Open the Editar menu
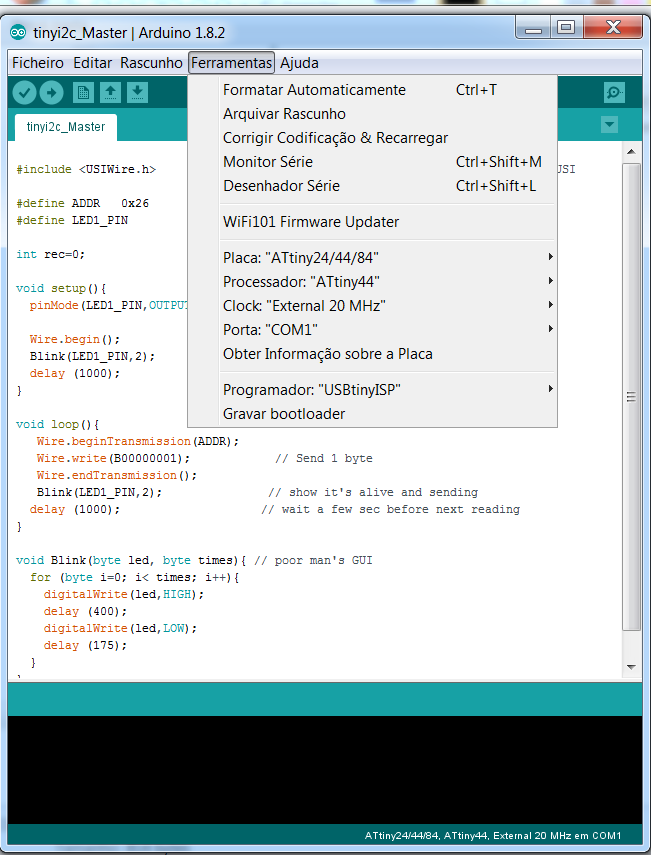The height and width of the screenshot is (855, 651). click(x=93, y=63)
